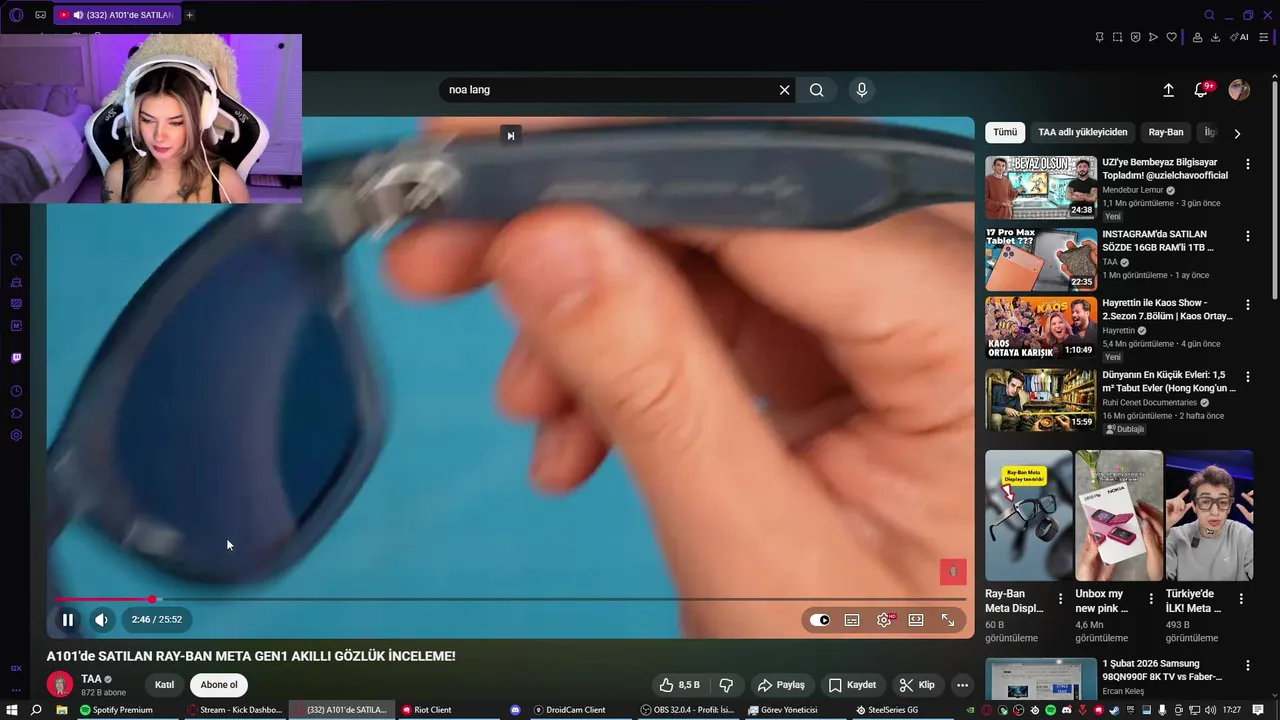
Task: Open ad blocker shield icon in toolbar
Action: coord(1135,37)
